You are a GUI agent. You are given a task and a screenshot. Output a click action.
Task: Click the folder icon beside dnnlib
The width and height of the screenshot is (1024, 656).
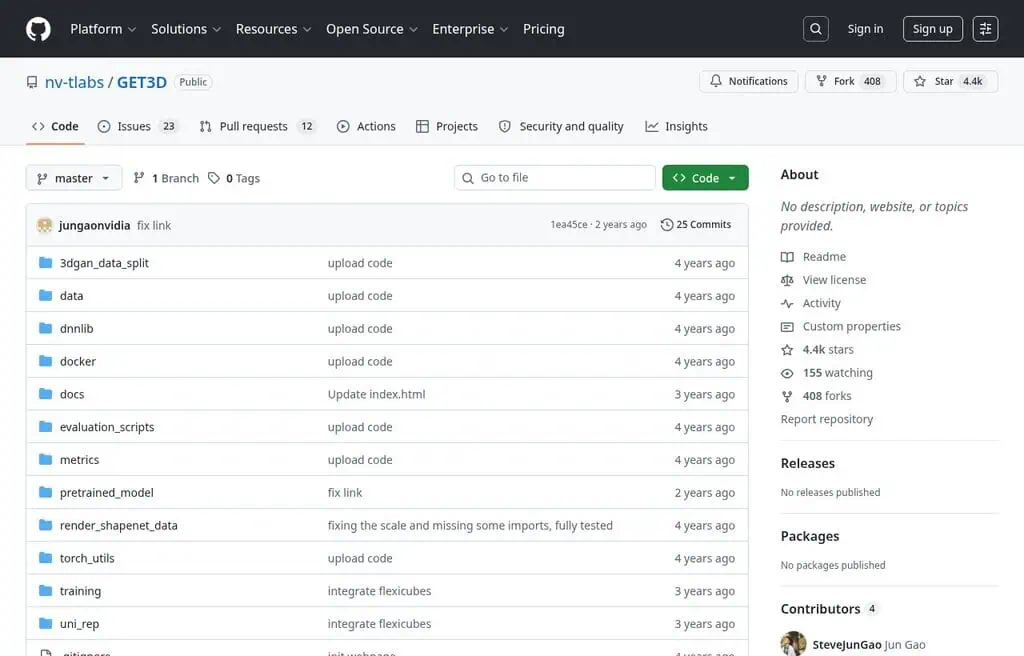point(45,328)
